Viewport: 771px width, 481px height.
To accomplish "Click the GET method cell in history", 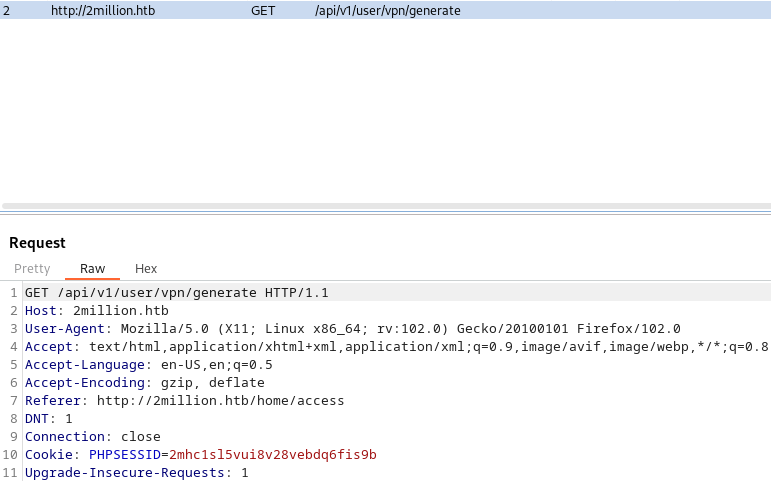I will coord(263,10).
